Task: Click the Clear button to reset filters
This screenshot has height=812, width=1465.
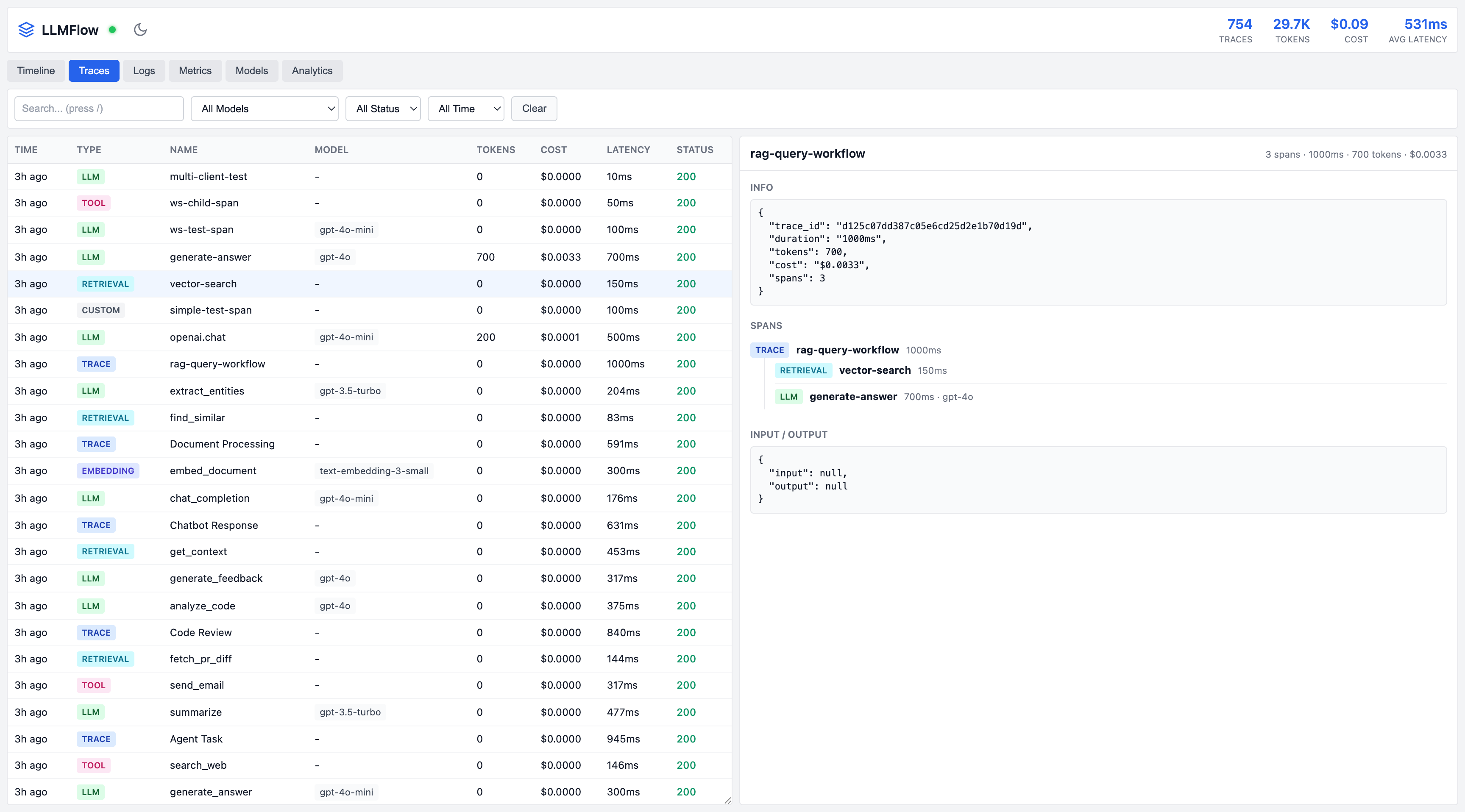Action: point(533,108)
